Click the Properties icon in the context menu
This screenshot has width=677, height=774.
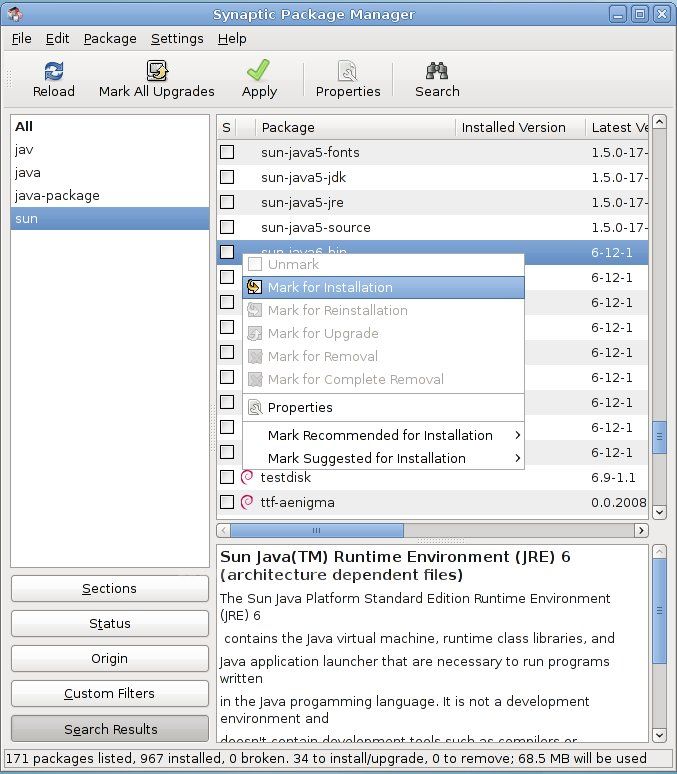click(x=255, y=407)
